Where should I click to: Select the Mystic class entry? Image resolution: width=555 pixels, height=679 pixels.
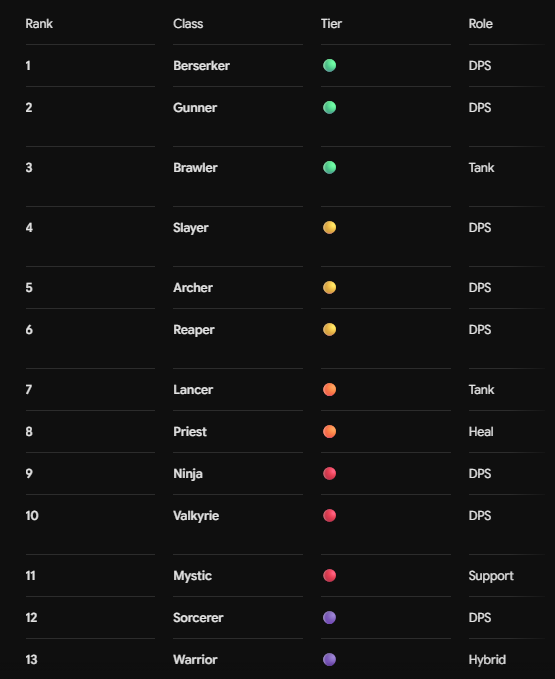pyautogui.click(x=192, y=576)
